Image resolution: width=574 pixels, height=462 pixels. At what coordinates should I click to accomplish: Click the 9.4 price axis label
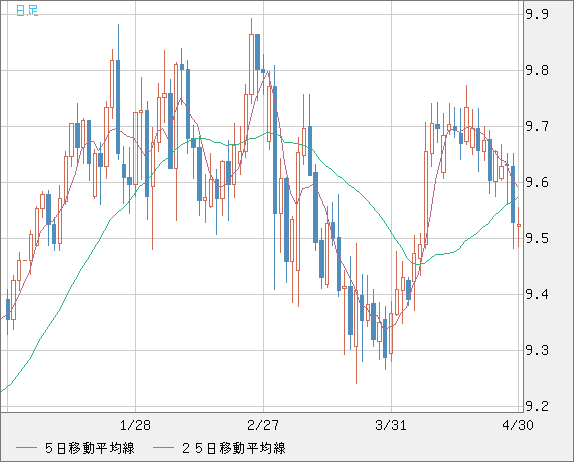pos(537,294)
